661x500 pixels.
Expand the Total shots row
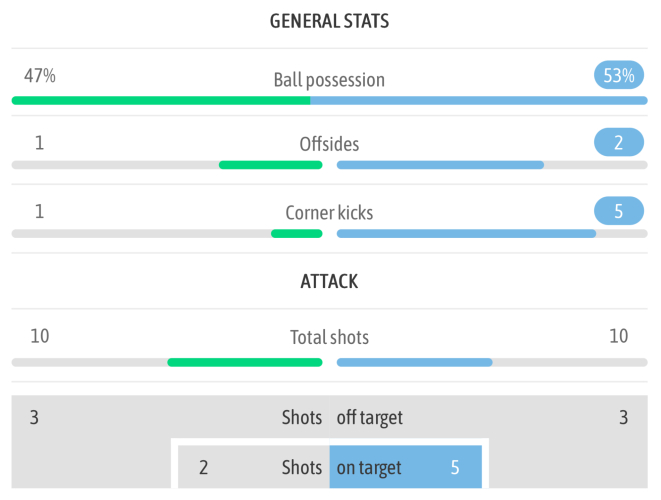329,338
